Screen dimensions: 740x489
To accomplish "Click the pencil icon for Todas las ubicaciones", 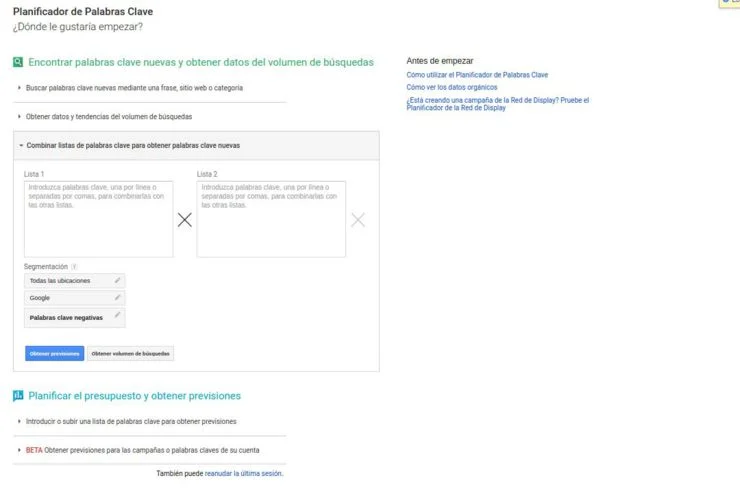I will pyautogui.click(x=117, y=280).
